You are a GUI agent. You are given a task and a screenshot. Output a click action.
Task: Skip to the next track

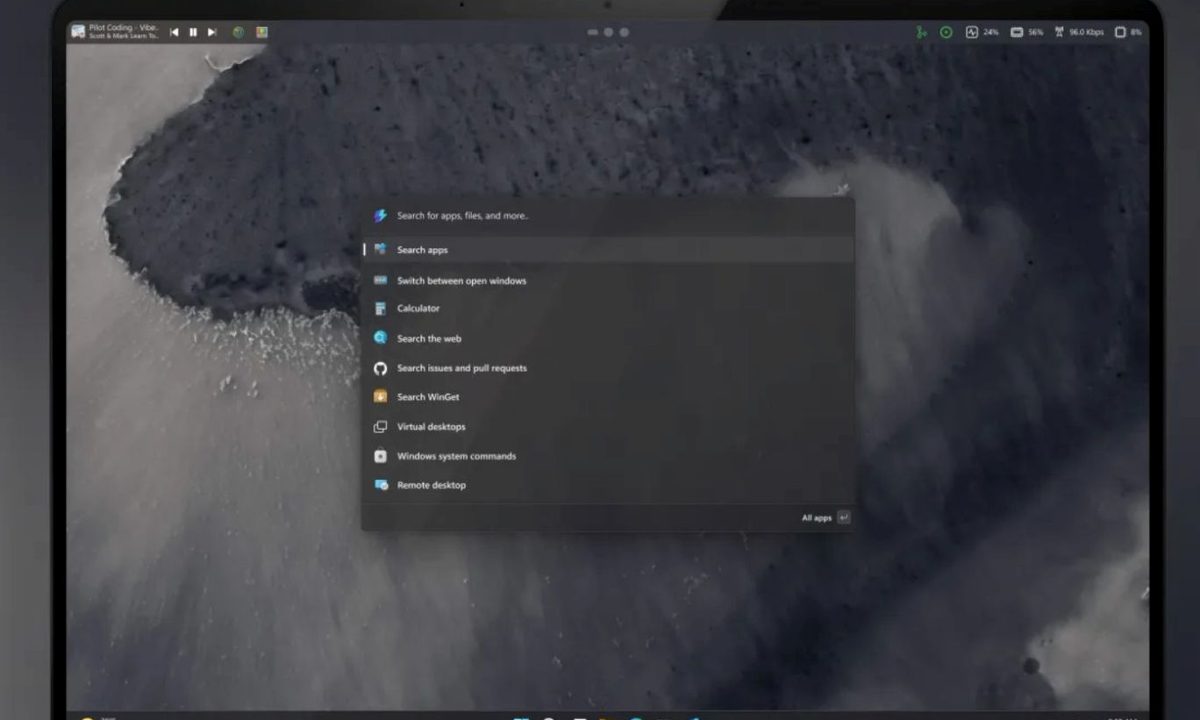[212, 32]
